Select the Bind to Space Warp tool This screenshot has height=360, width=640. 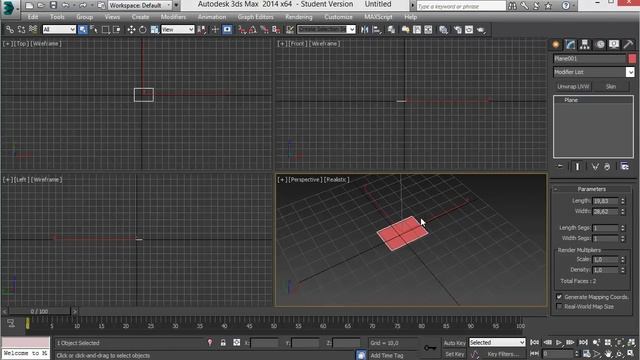[33, 29]
